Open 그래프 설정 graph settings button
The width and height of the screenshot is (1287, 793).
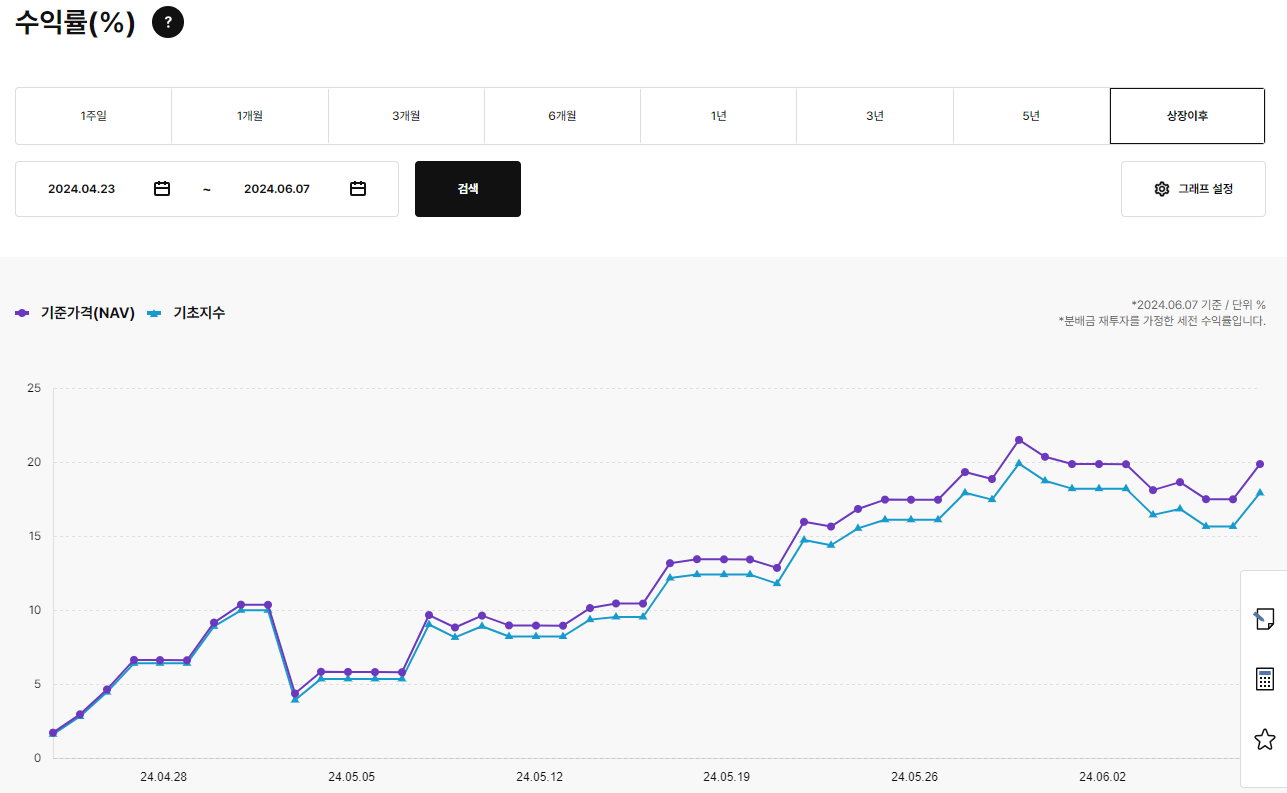click(x=1193, y=189)
